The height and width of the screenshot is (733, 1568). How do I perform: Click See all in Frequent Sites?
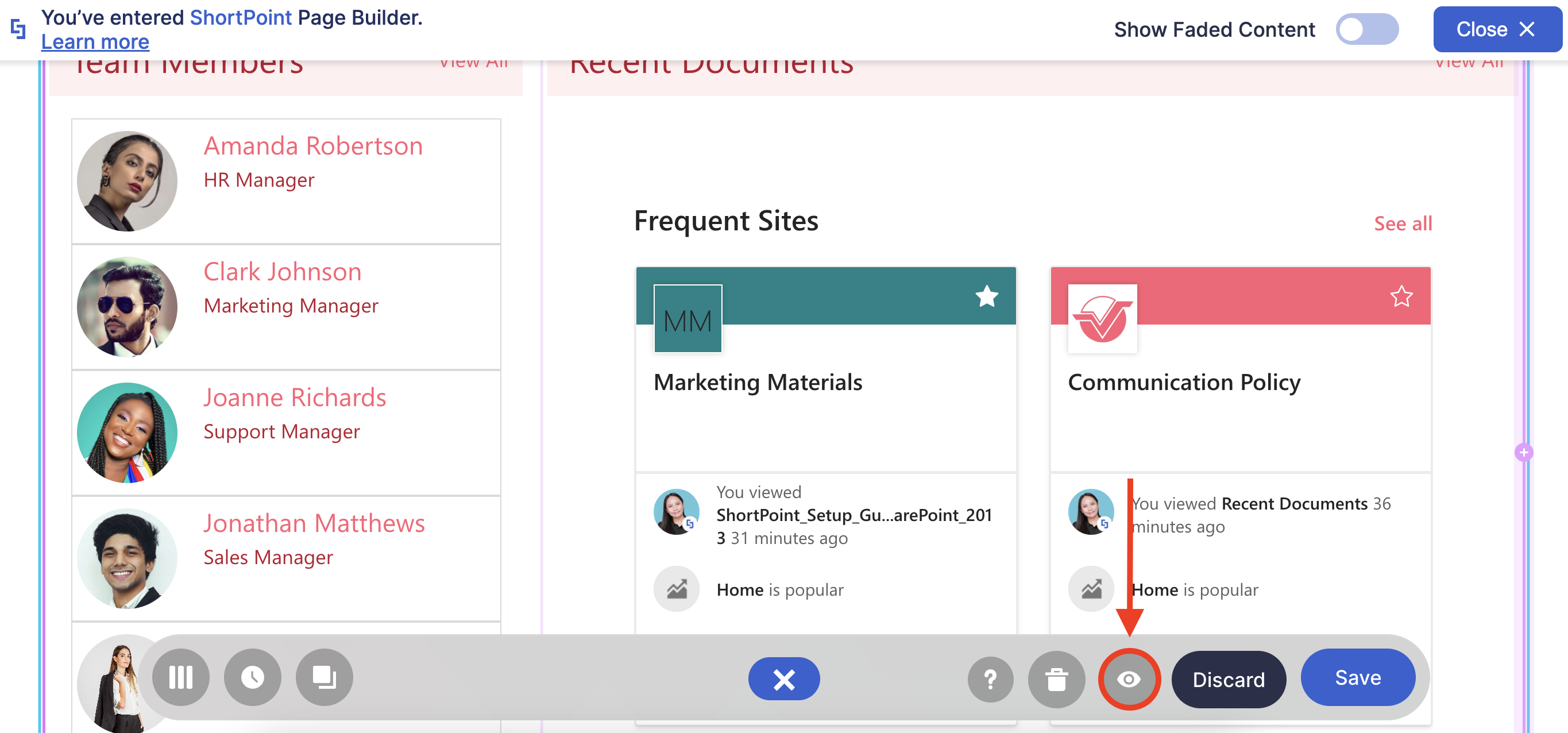[x=1403, y=223]
